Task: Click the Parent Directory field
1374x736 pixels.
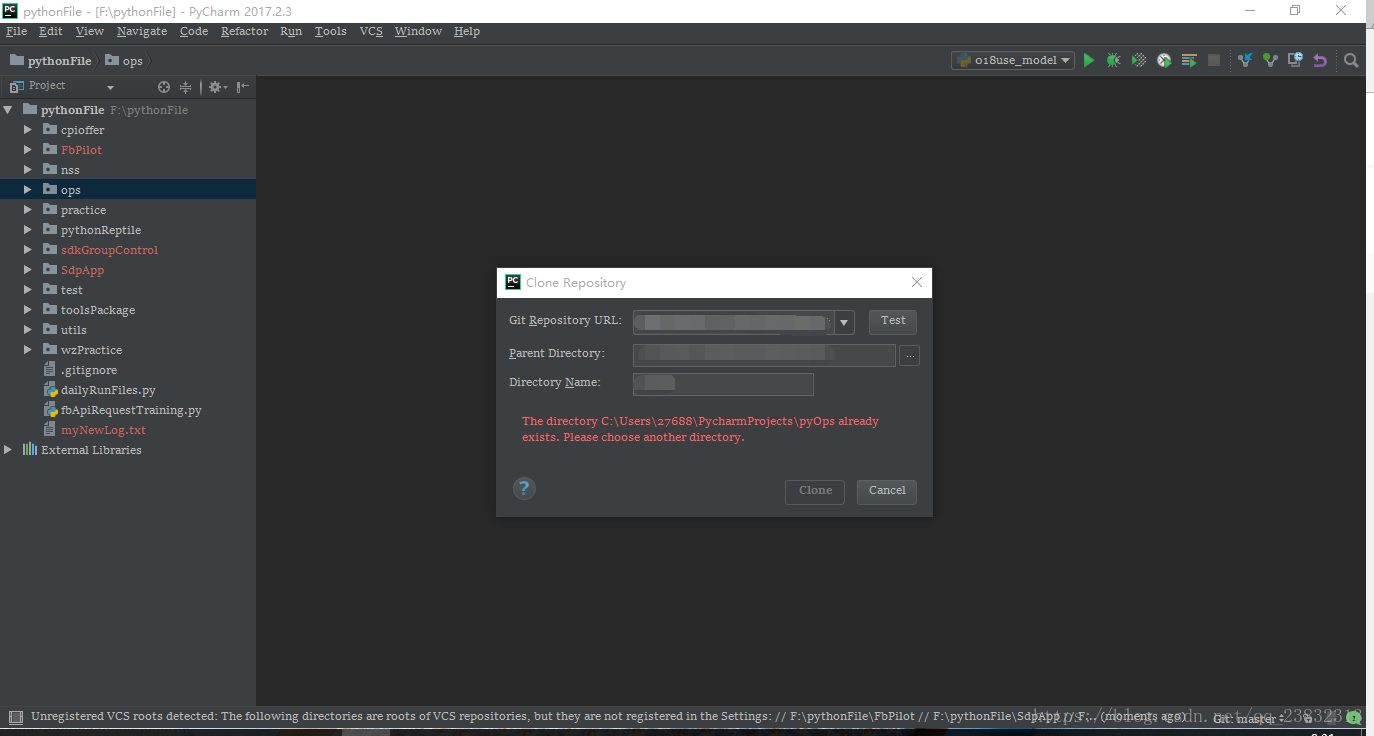Action: 764,355
